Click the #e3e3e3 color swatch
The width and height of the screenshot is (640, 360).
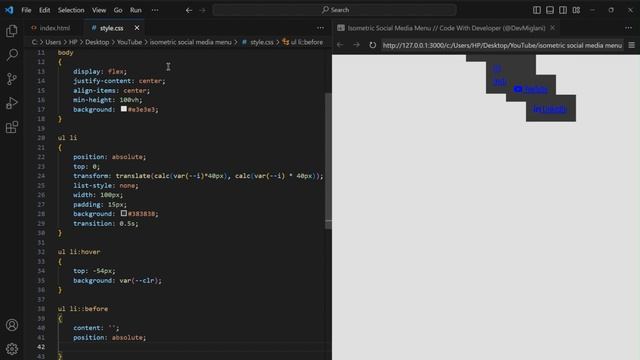click(x=124, y=109)
